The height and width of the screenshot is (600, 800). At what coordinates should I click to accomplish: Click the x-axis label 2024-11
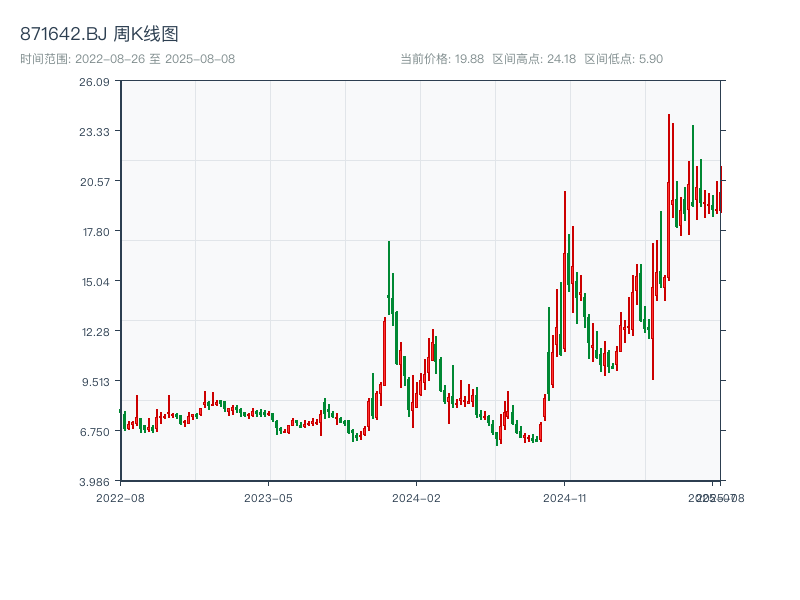click(x=565, y=498)
